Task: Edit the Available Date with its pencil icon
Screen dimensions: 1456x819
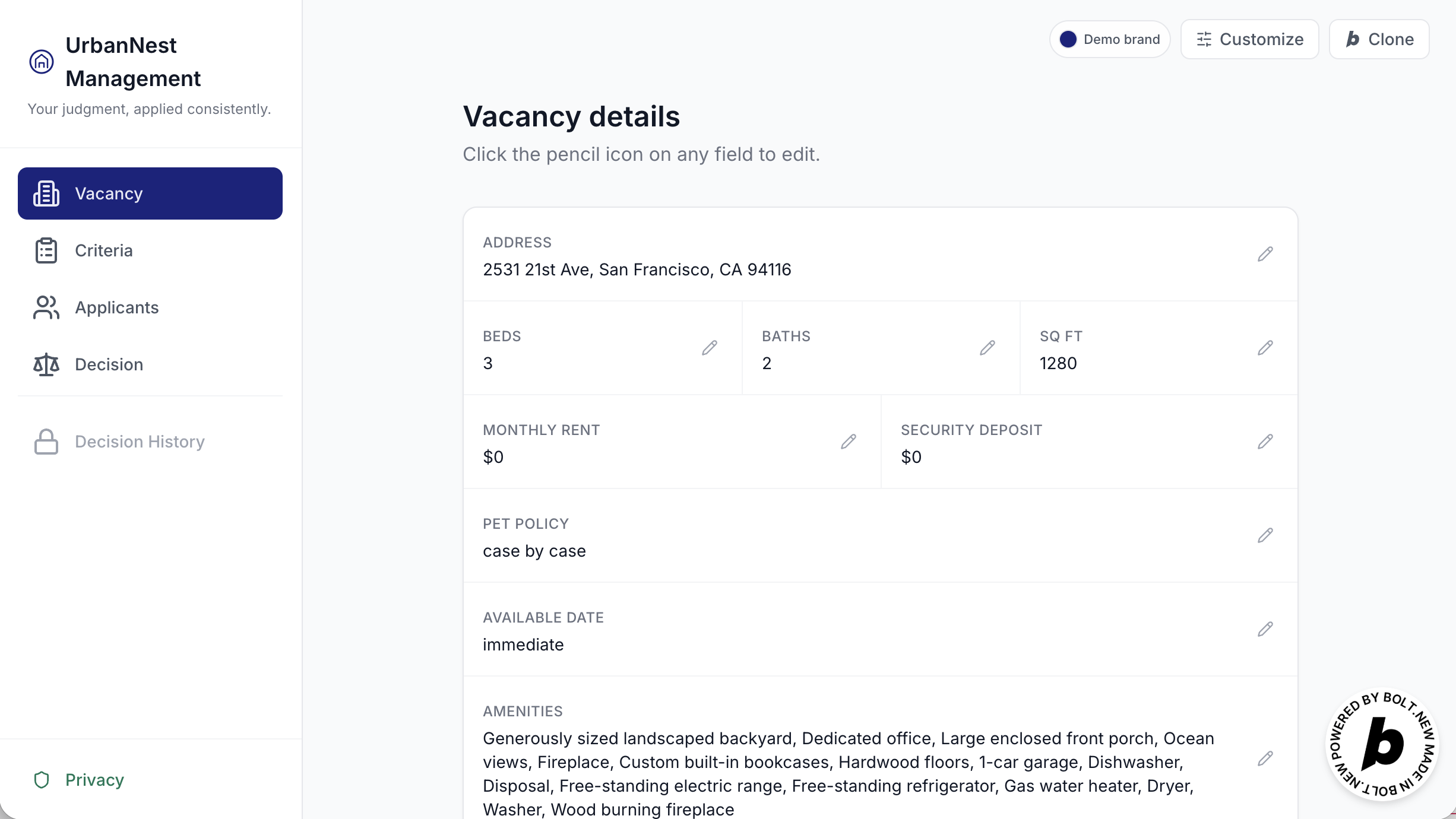Action: [x=1265, y=629]
